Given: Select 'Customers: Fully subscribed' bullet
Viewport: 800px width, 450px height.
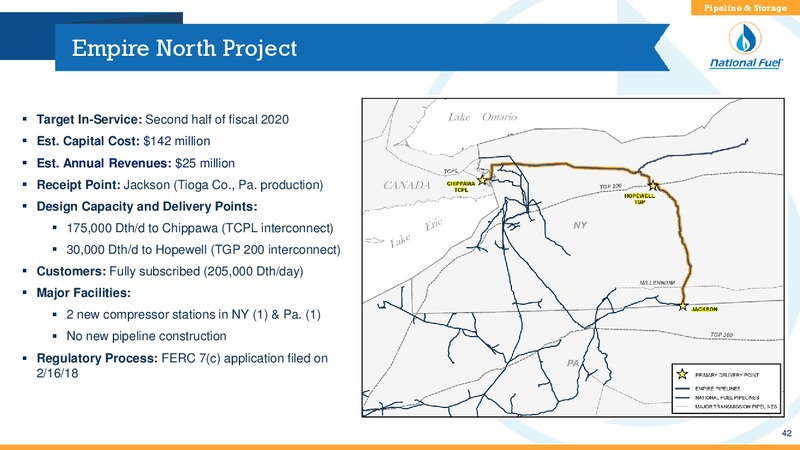Looking at the screenshot, I should (170, 271).
